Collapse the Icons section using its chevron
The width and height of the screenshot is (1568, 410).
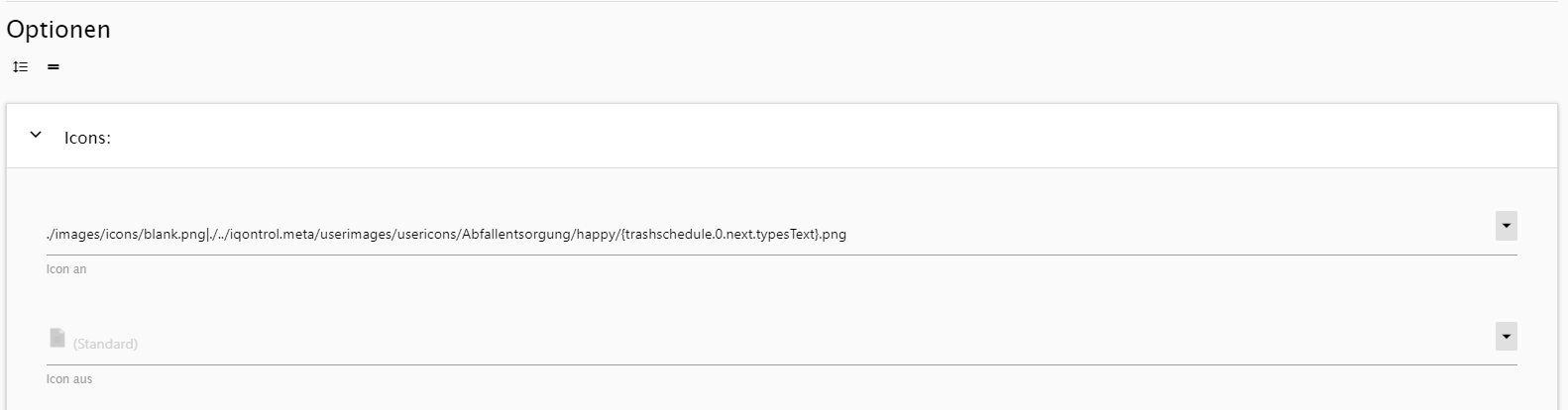coord(36,135)
